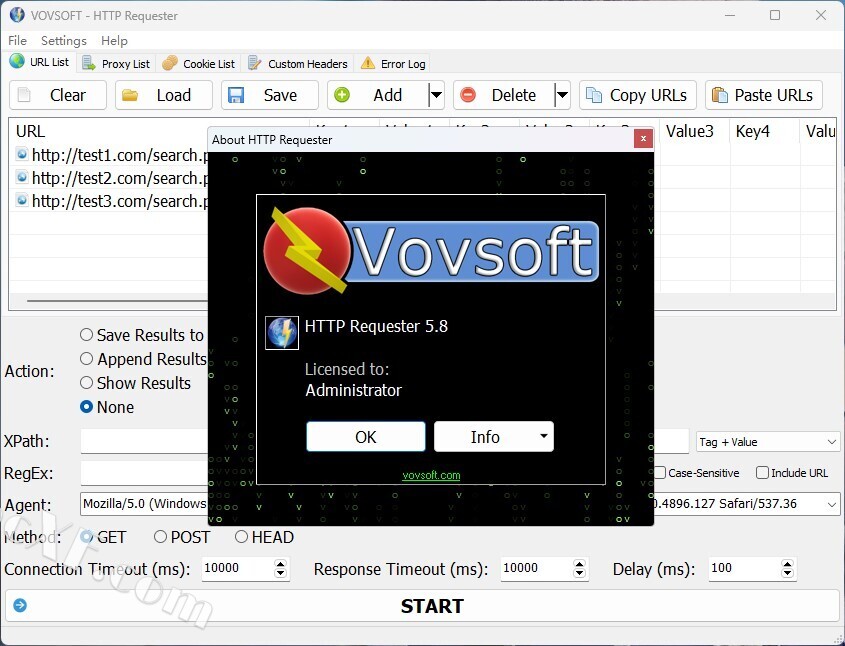Click the Copy URLs documents icon
This screenshot has width=845, height=646.
point(594,95)
